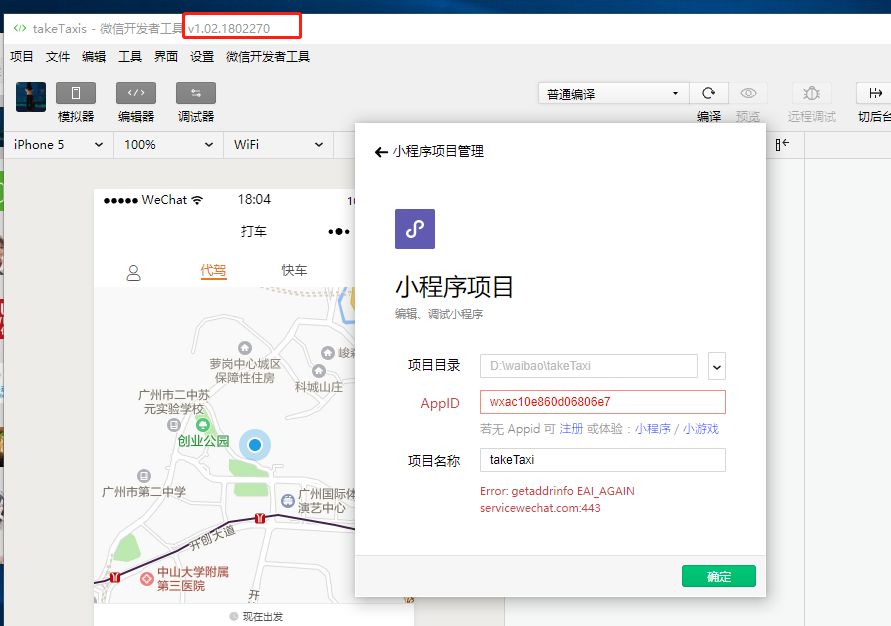891x626 pixels.
Task: Toggle the editor (编辑器) panel icon
Action: (136, 93)
